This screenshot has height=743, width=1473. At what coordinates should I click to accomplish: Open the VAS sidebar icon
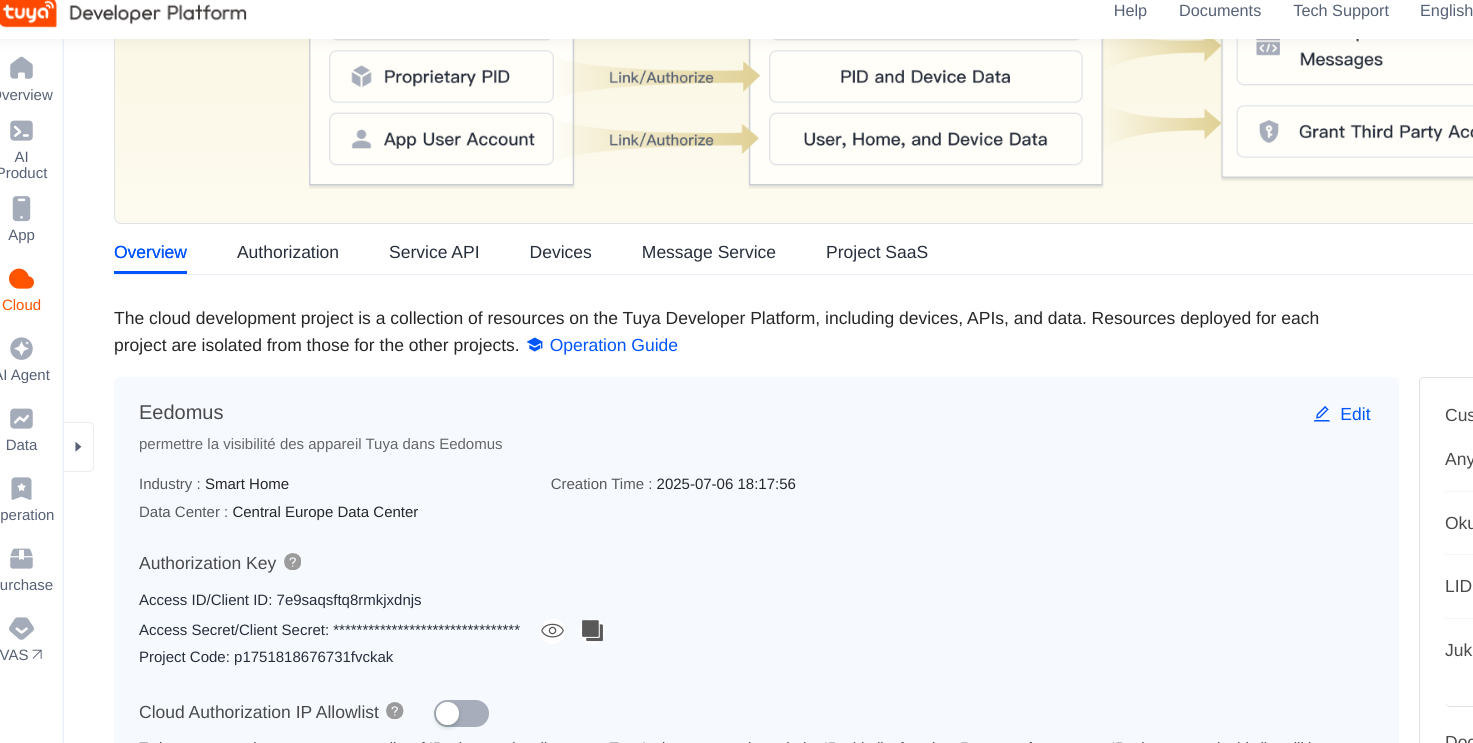point(21,628)
